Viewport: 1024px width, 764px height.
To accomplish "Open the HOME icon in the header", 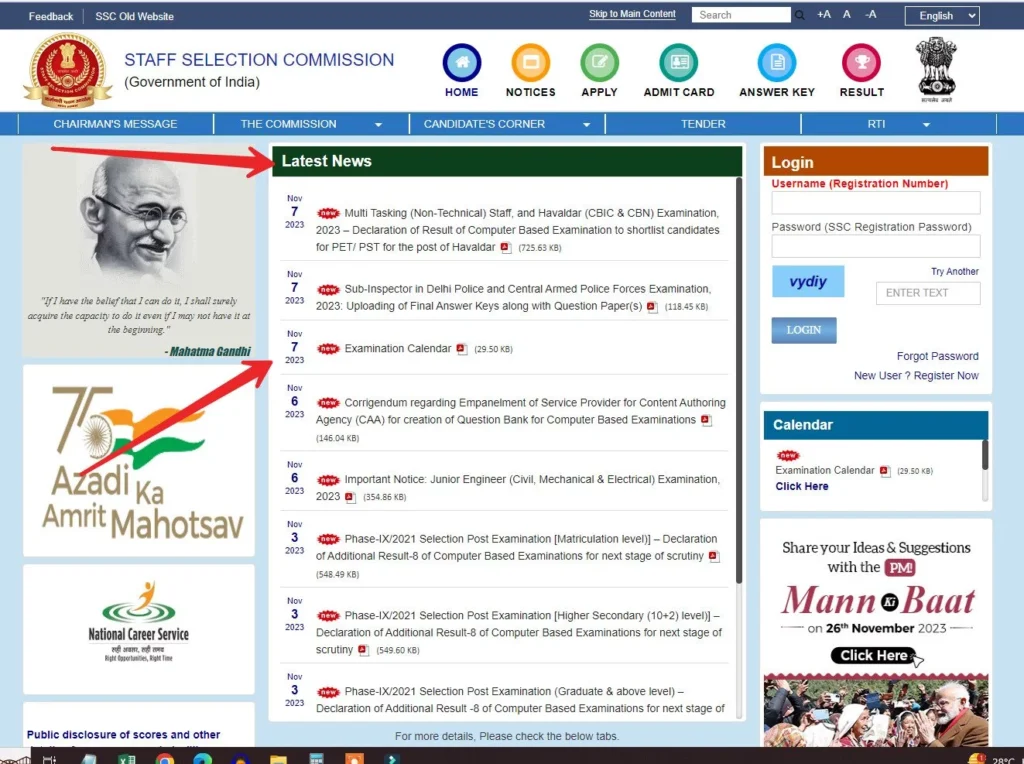I will (462, 63).
